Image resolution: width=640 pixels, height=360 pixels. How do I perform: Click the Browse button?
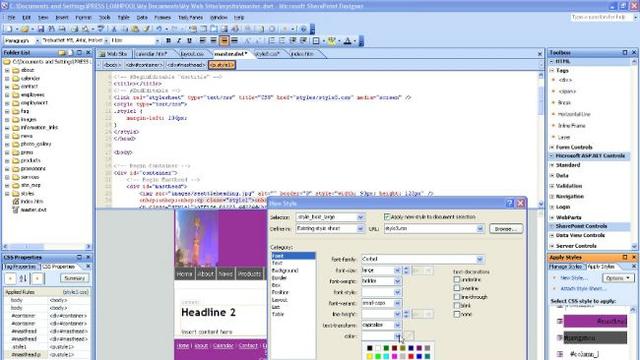point(506,229)
